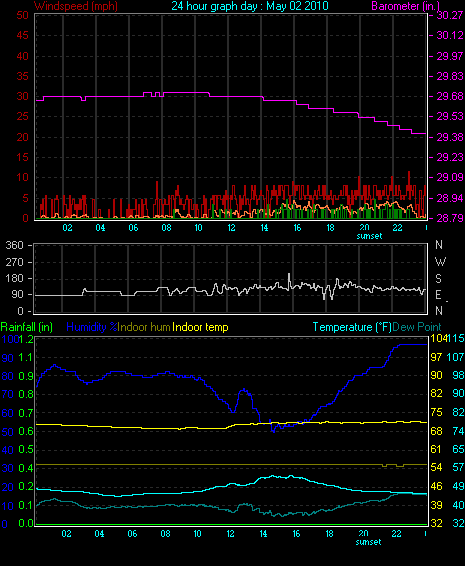Click the '50' windspeed axis value

(x=22, y=15)
